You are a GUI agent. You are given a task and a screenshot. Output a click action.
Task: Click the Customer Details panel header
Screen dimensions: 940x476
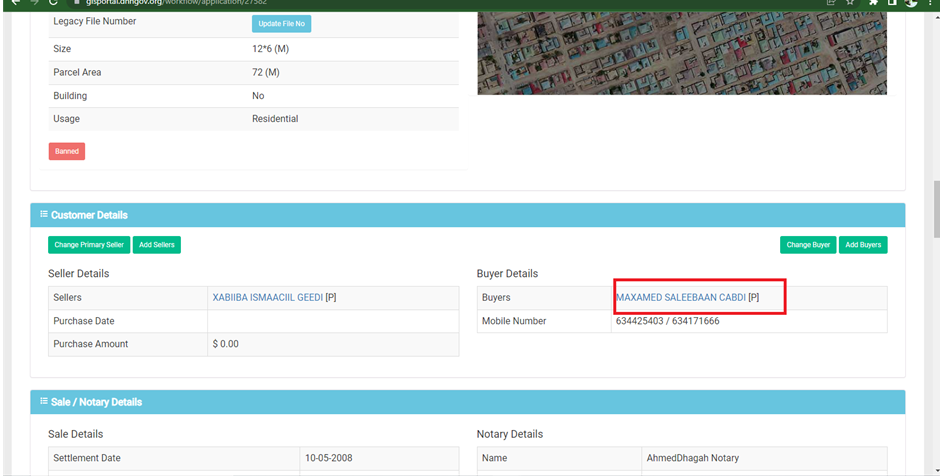tap(468, 215)
